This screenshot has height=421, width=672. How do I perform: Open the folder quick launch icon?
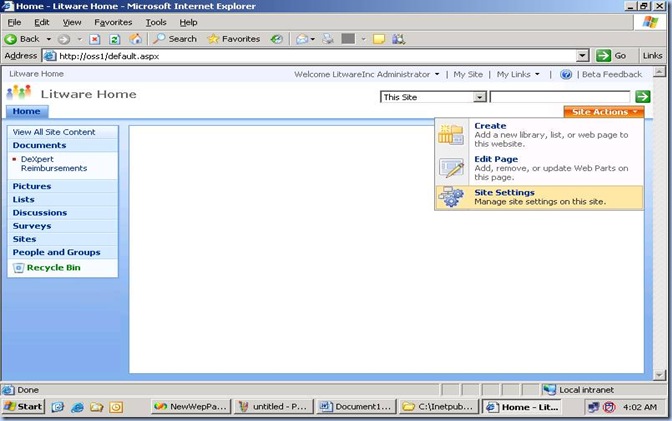coord(96,407)
